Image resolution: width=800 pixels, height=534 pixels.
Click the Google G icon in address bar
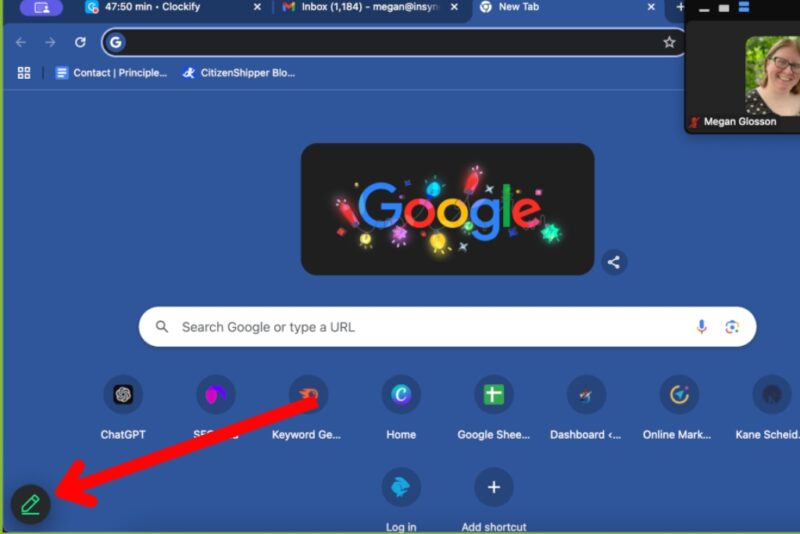point(116,42)
